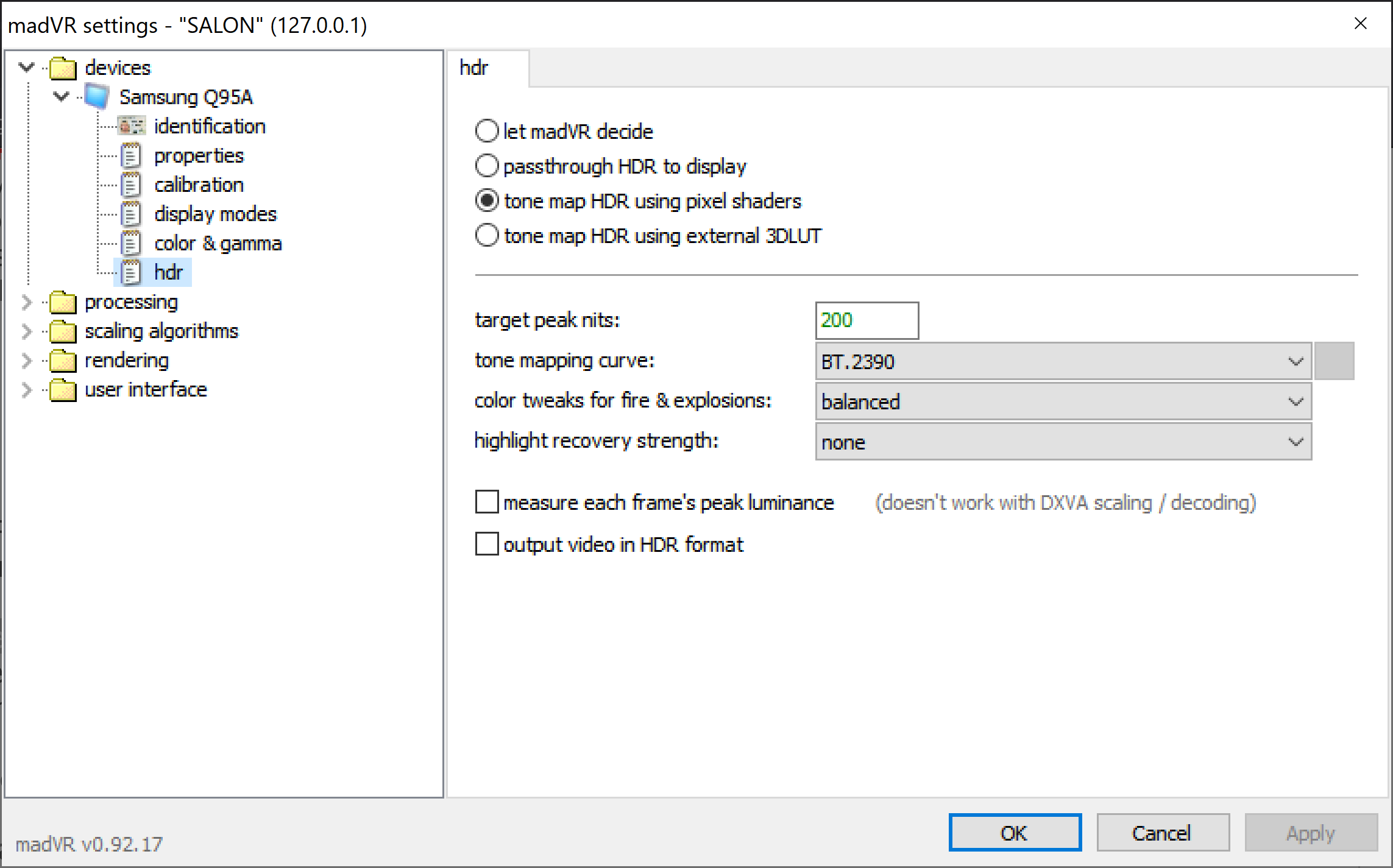Select the identification tree item

coord(210,126)
